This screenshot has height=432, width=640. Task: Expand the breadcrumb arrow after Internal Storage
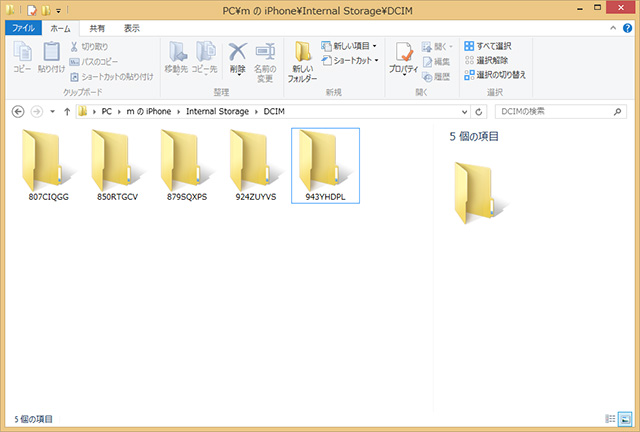(x=256, y=111)
